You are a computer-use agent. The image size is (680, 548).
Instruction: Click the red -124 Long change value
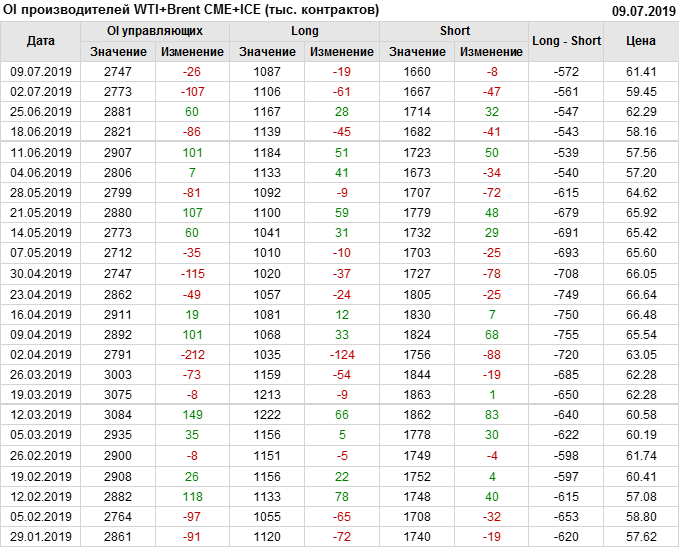tap(342, 354)
